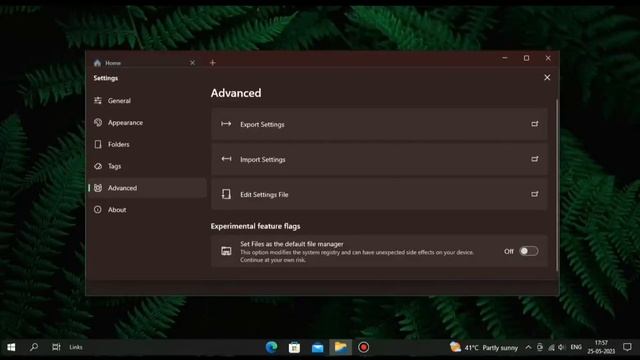Click Export Settings row
This screenshot has height=360, width=640.
[x=379, y=124]
